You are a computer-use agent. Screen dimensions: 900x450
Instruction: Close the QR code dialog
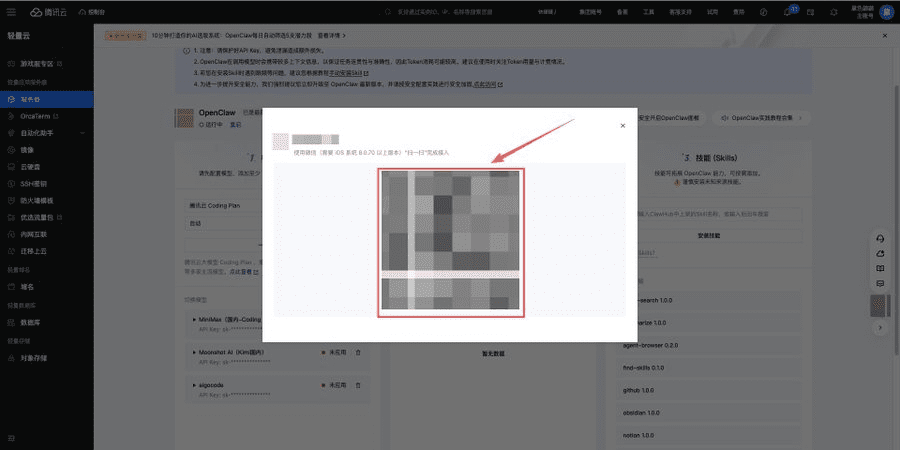coord(623,125)
